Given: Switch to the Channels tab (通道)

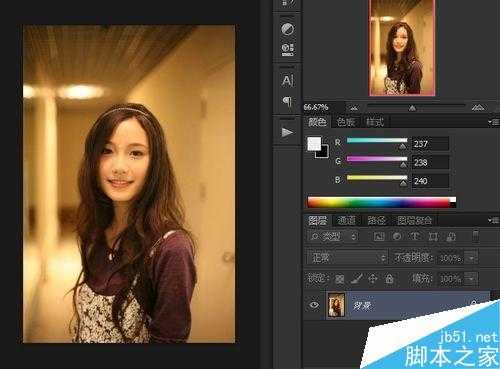Looking at the screenshot, I should tap(347, 220).
